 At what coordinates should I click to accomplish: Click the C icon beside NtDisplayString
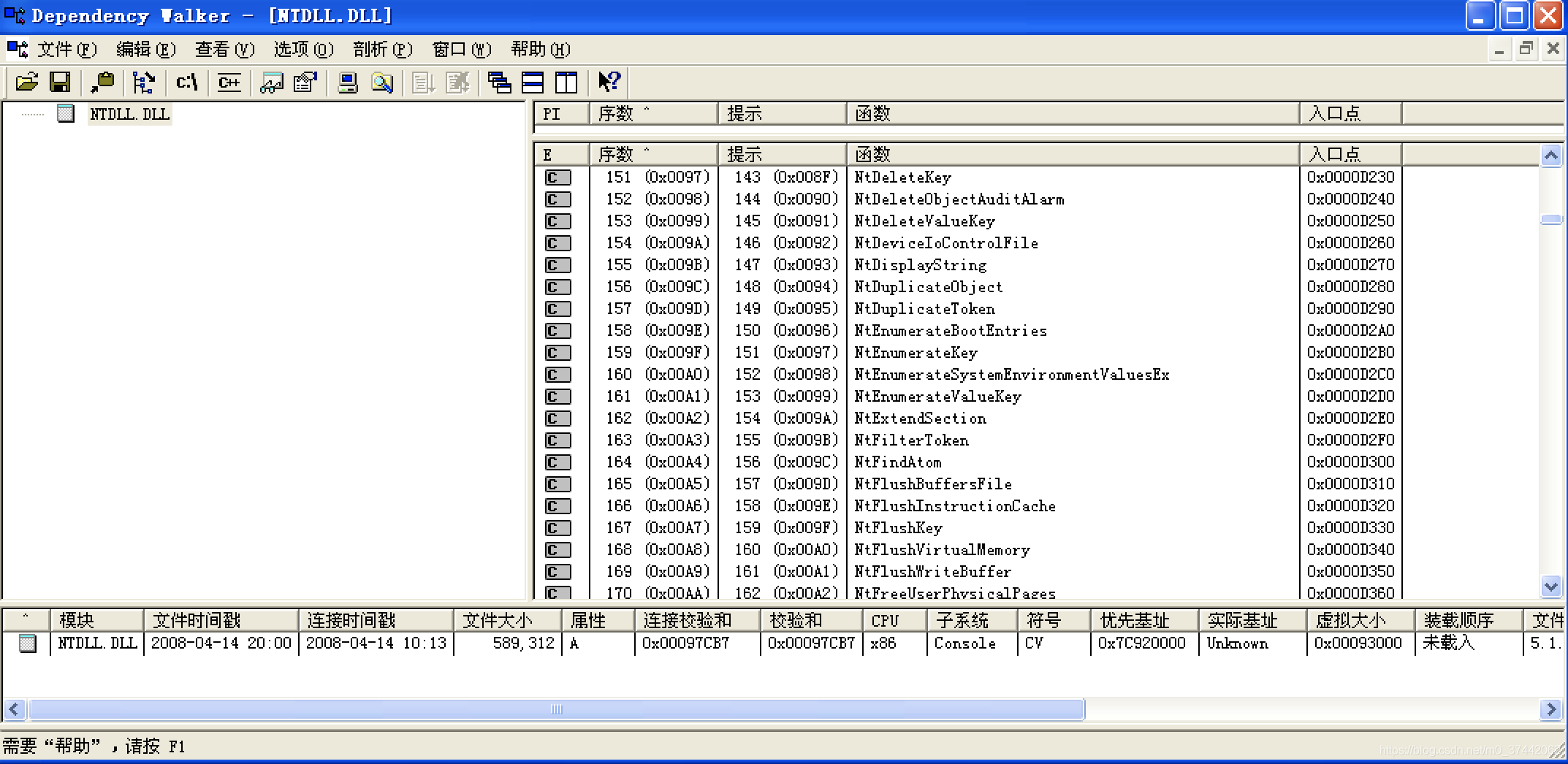[557, 265]
